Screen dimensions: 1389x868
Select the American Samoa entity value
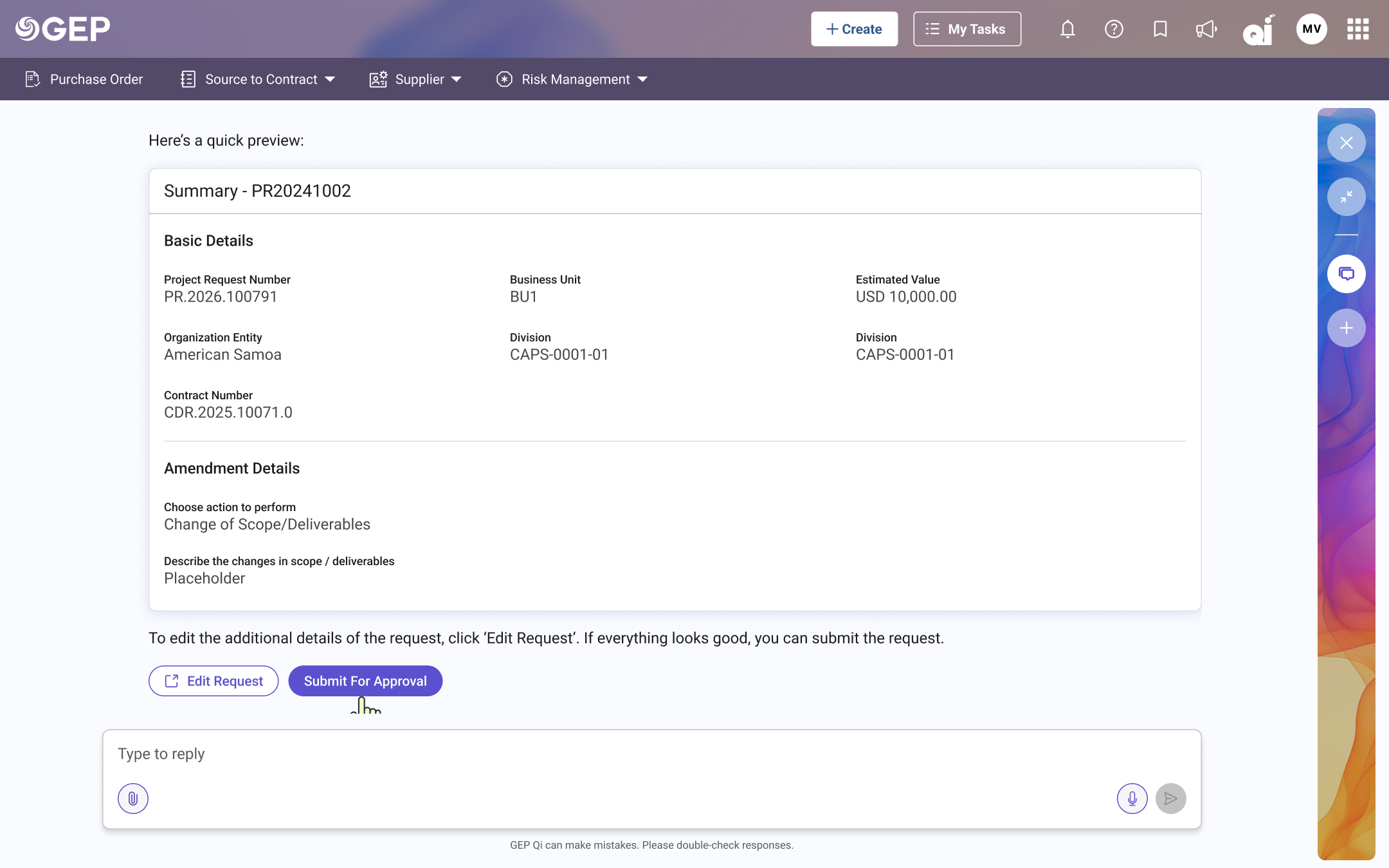[x=222, y=355]
